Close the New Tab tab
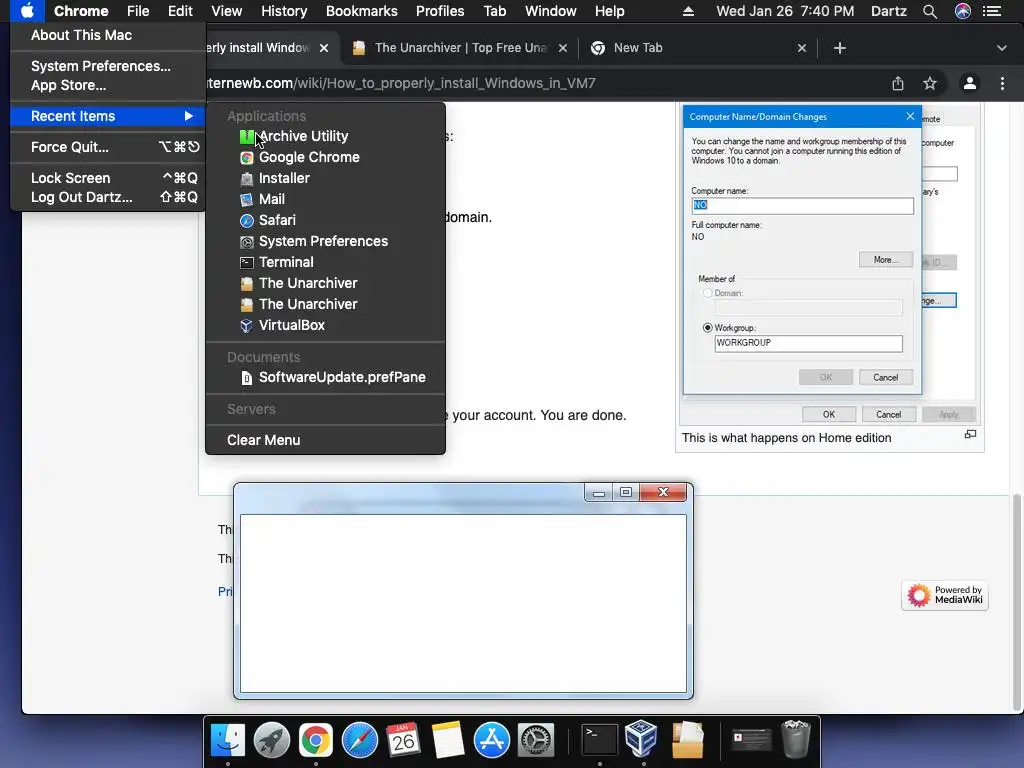The width and height of the screenshot is (1024, 768). pyautogui.click(x=802, y=48)
